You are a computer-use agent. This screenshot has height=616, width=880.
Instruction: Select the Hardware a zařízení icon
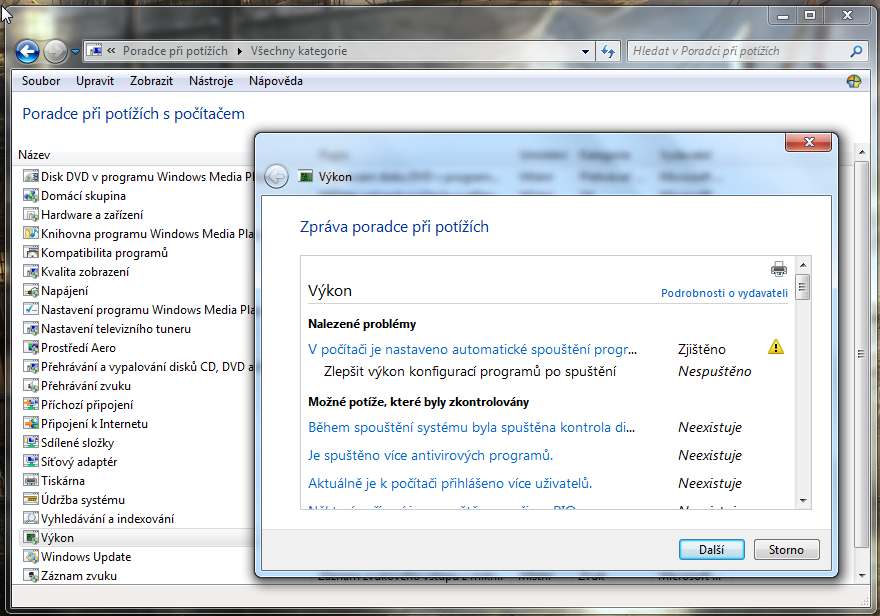point(31,215)
